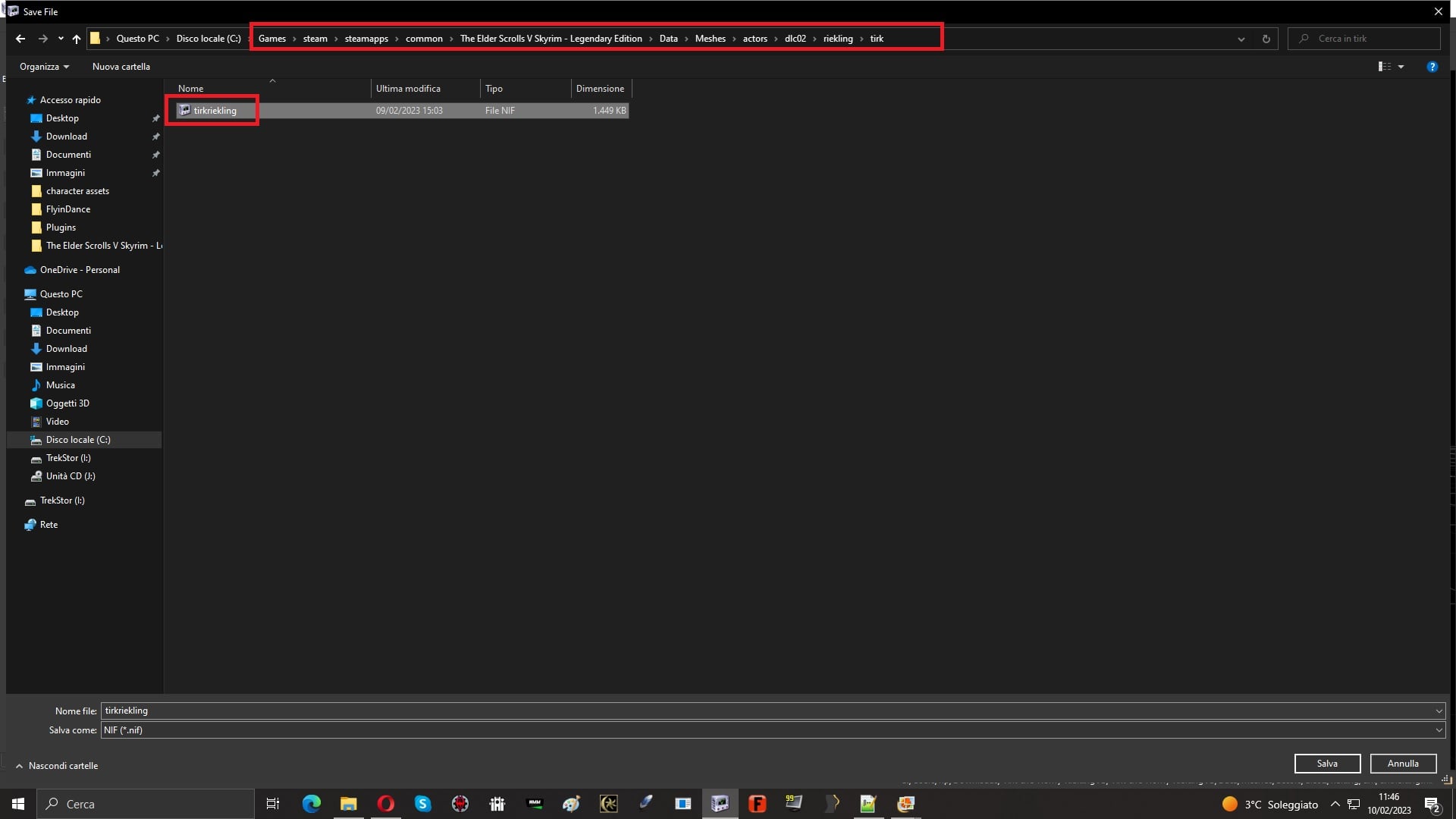Go up one folder level
This screenshot has height=819, width=1456.
77,39
